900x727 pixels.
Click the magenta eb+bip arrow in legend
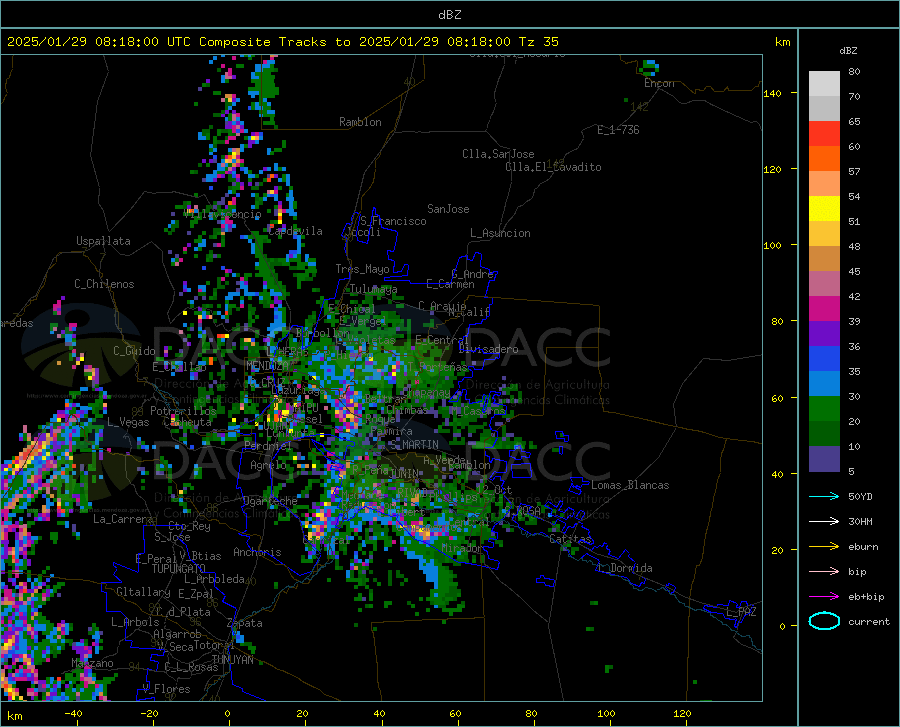(x=824, y=596)
